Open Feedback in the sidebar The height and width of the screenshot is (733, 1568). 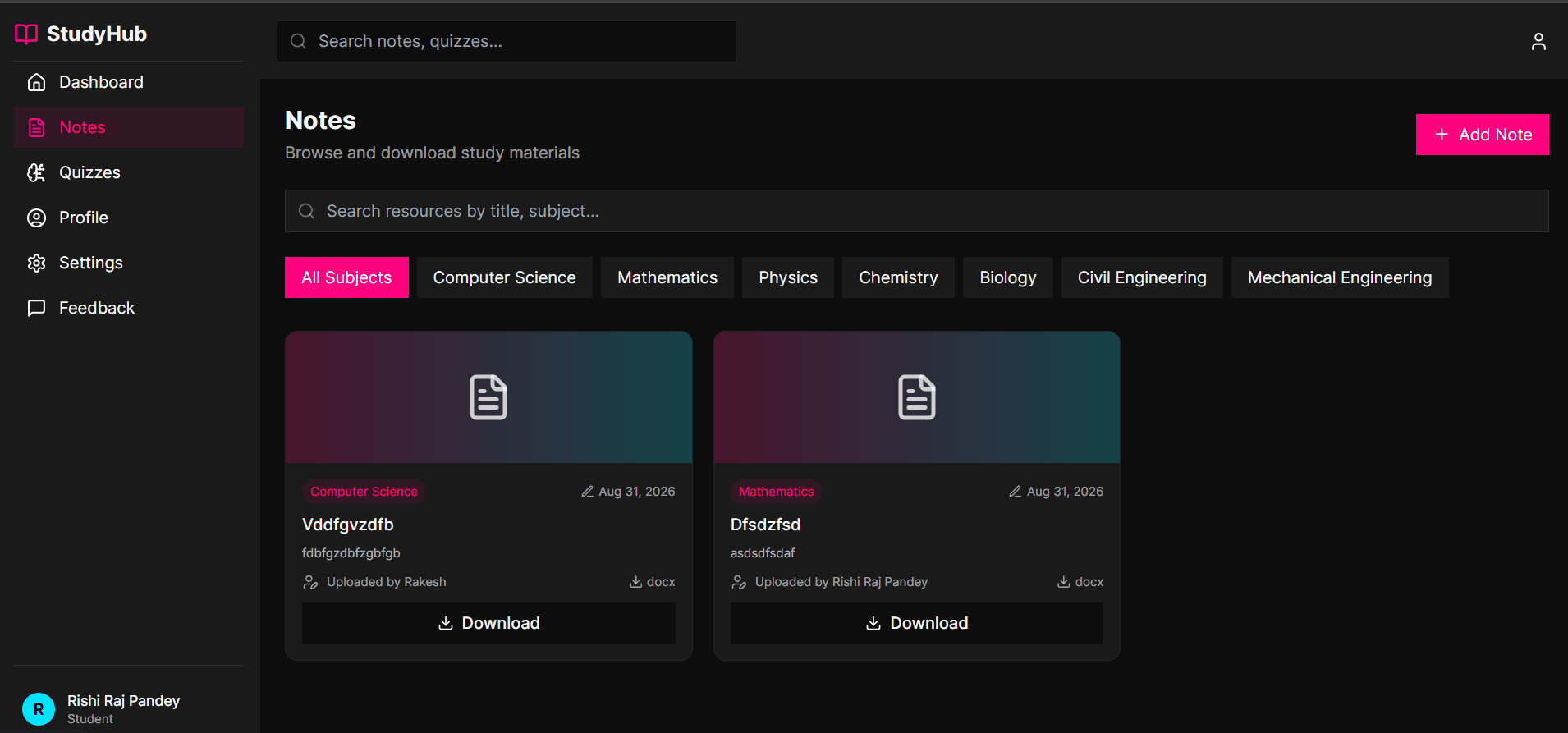coord(129,308)
